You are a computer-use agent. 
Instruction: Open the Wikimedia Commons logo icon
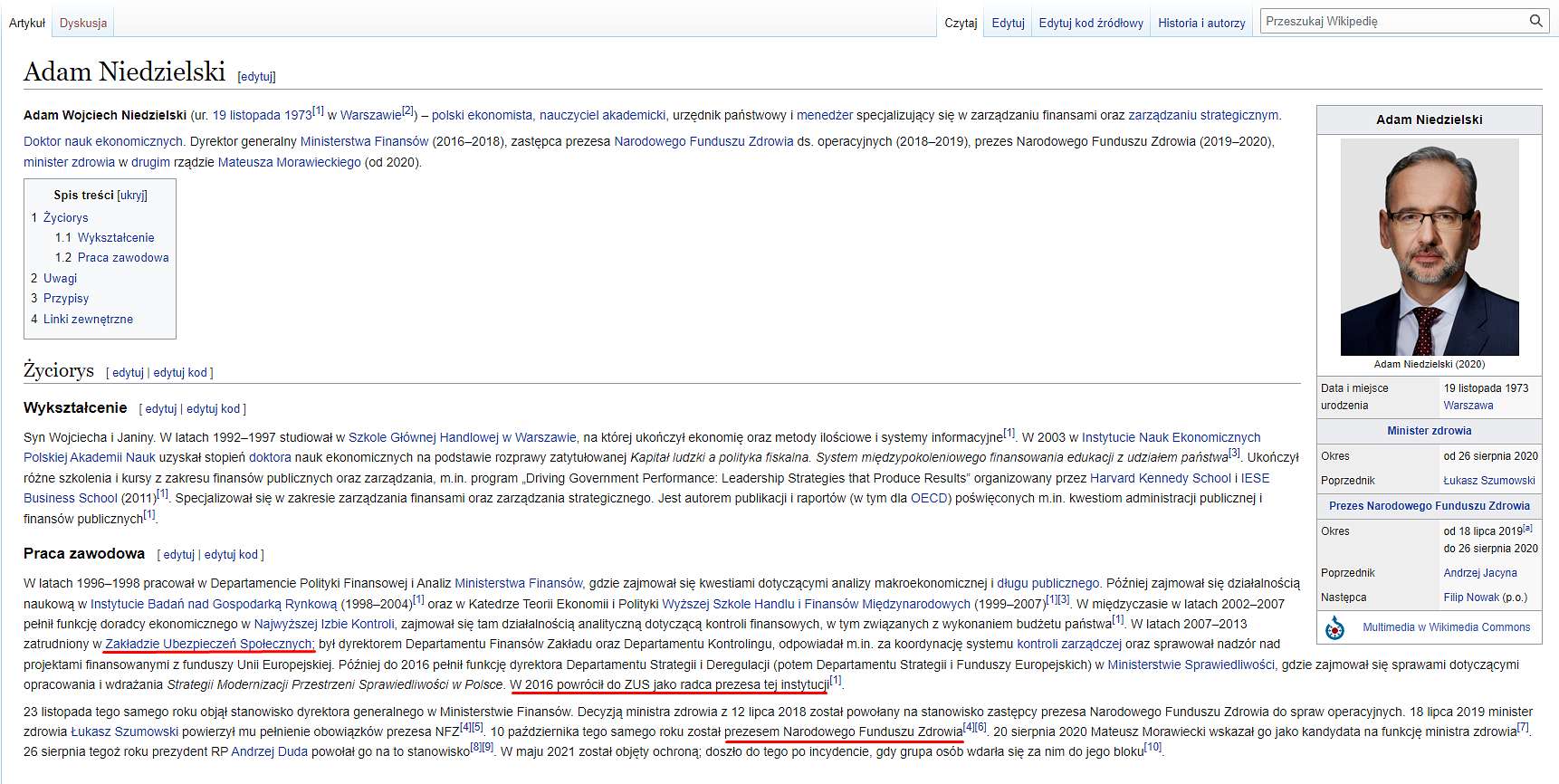pyautogui.click(x=1334, y=627)
